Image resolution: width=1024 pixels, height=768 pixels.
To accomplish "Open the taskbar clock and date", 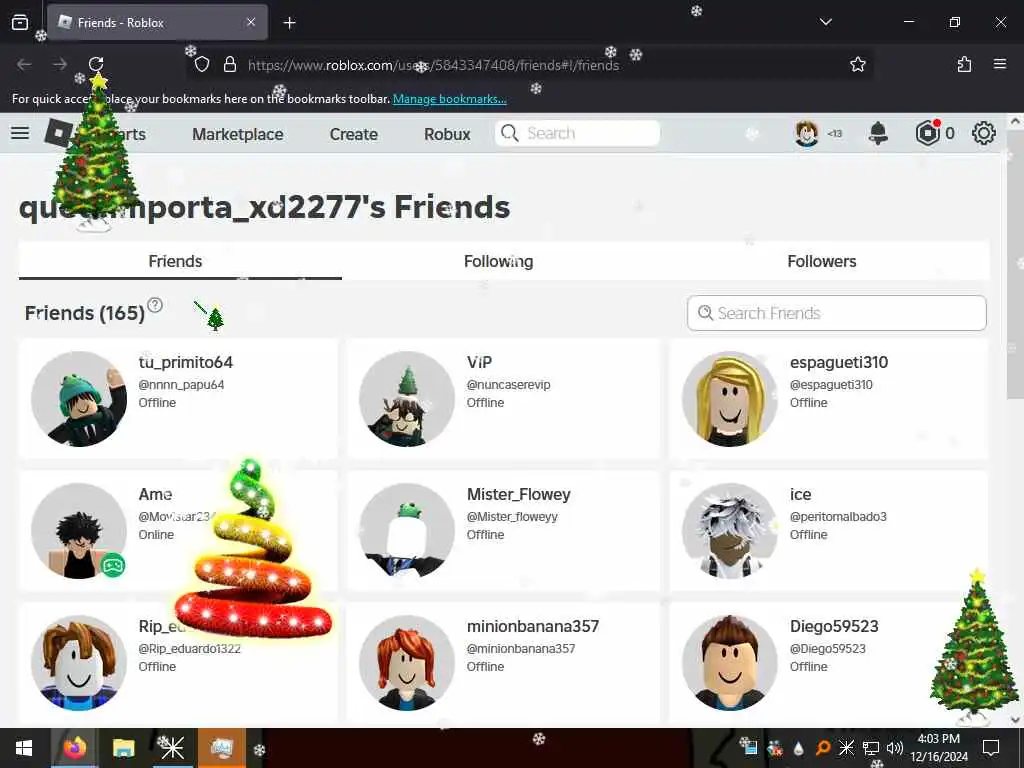I will click(x=938, y=748).
